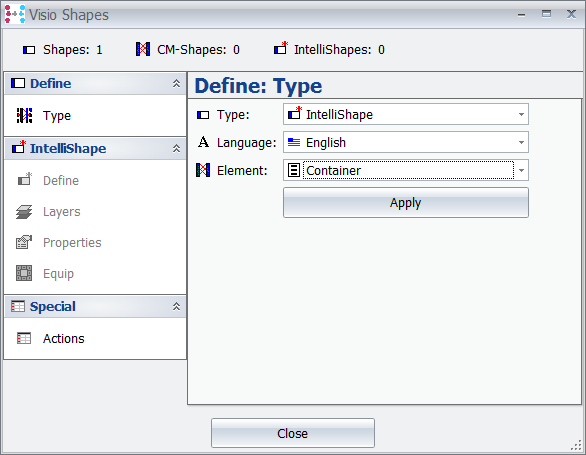Click the Apply button
Screen dimensions: 586x455
406,203
